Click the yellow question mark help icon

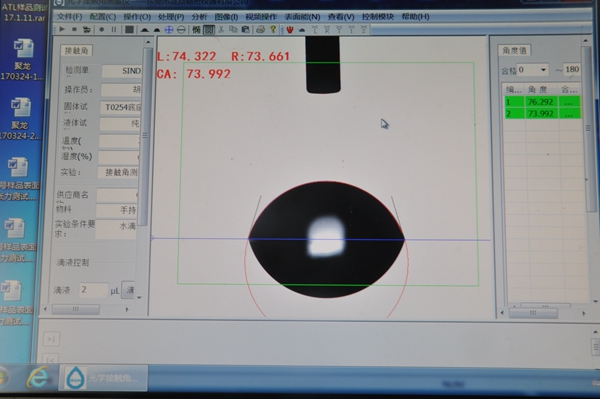[273, 29]
